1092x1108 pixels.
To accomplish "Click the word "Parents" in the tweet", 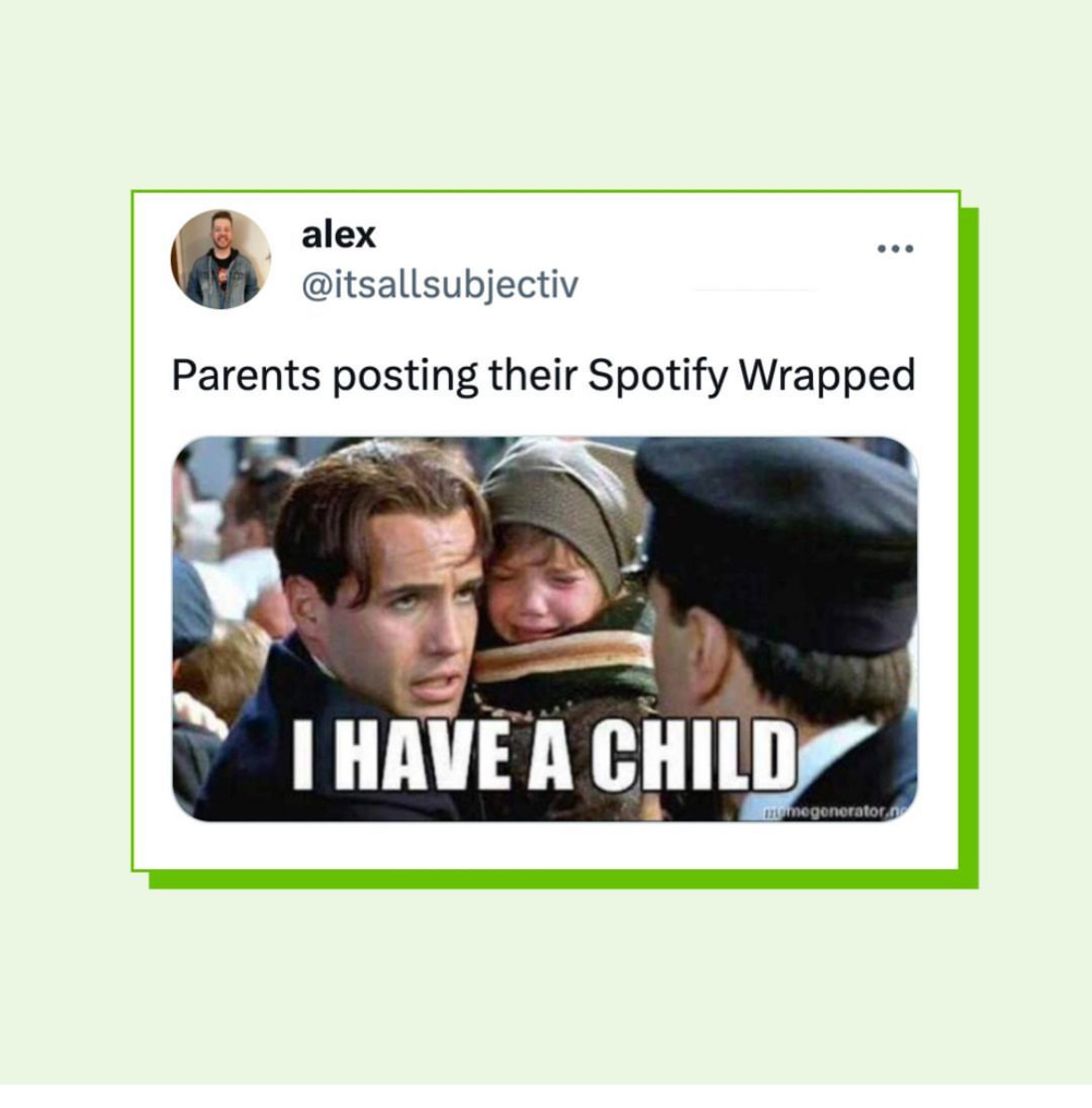I will [245, 375].
